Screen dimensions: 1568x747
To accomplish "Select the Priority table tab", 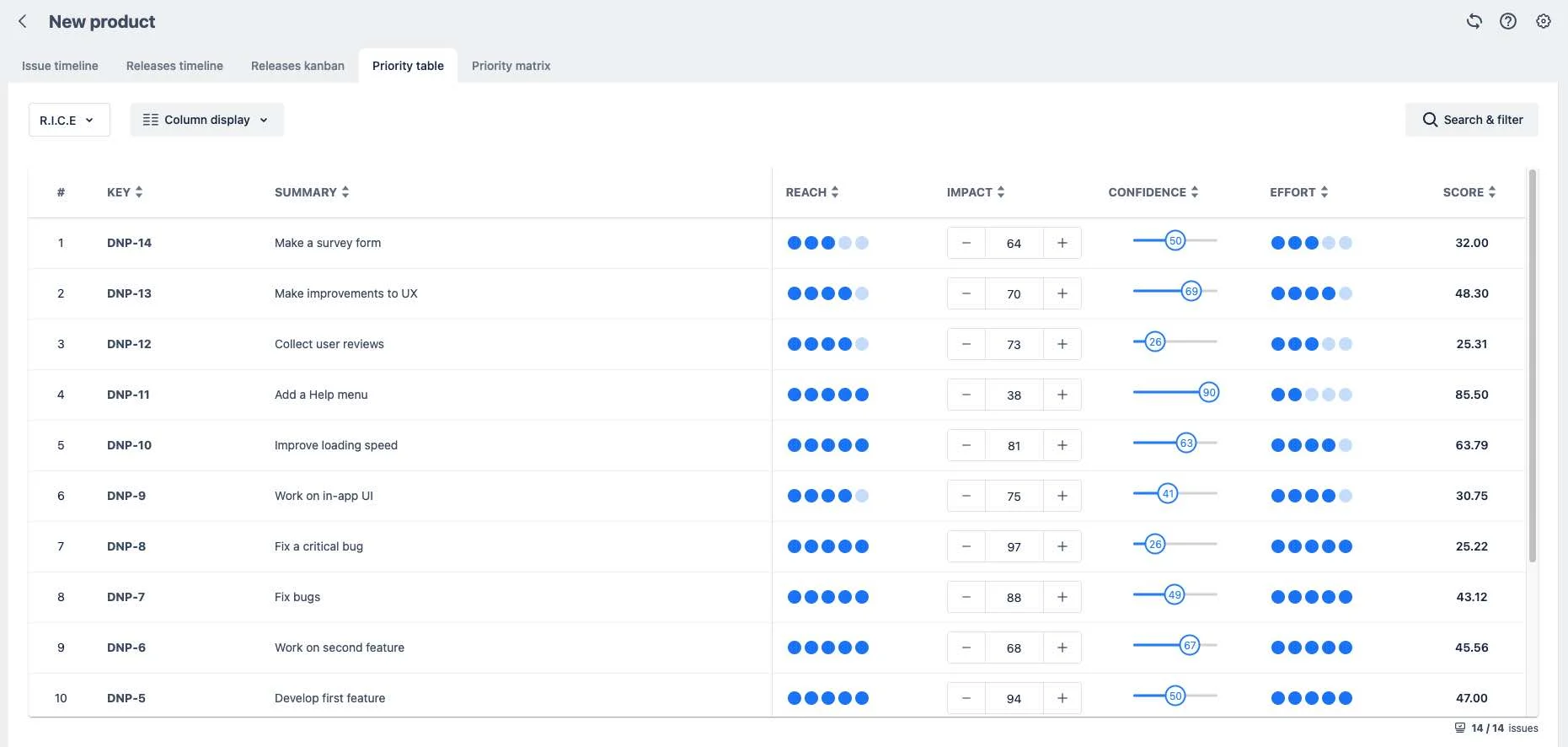I will click(x=408, y=66).
